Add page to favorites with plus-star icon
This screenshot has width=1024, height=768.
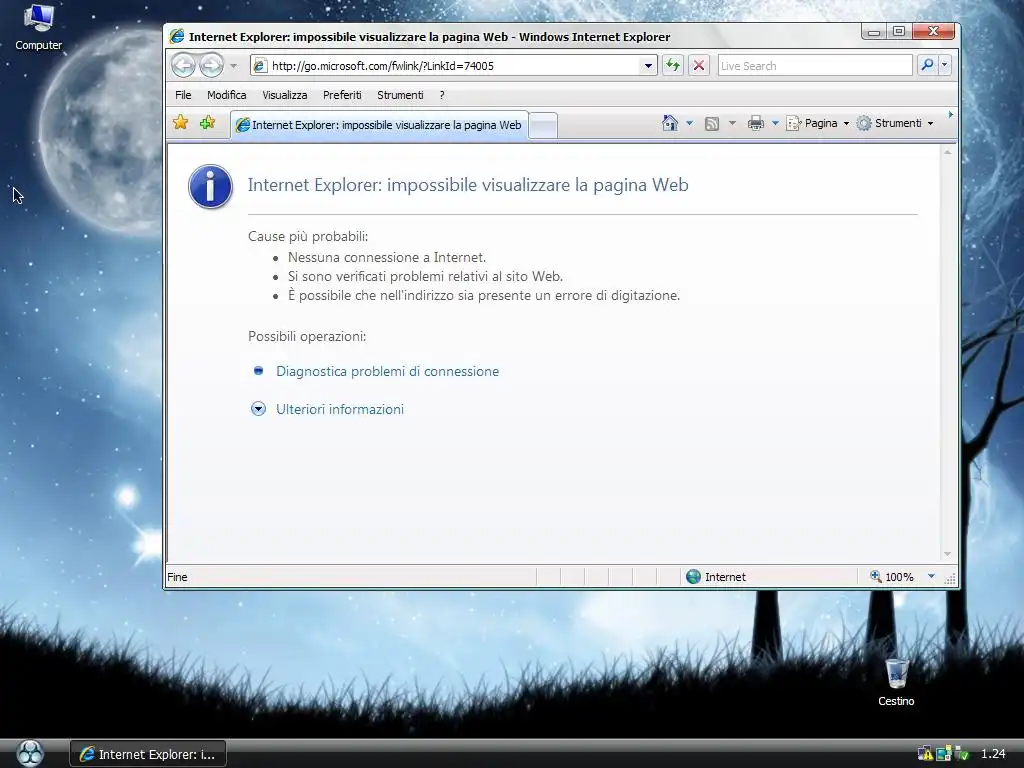coord(208,122)
